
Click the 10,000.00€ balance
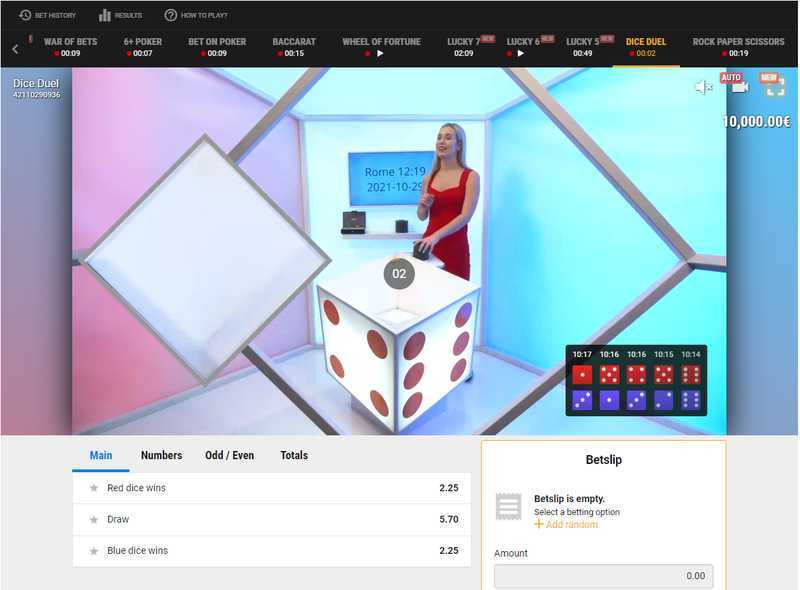(x=757, y=121)
